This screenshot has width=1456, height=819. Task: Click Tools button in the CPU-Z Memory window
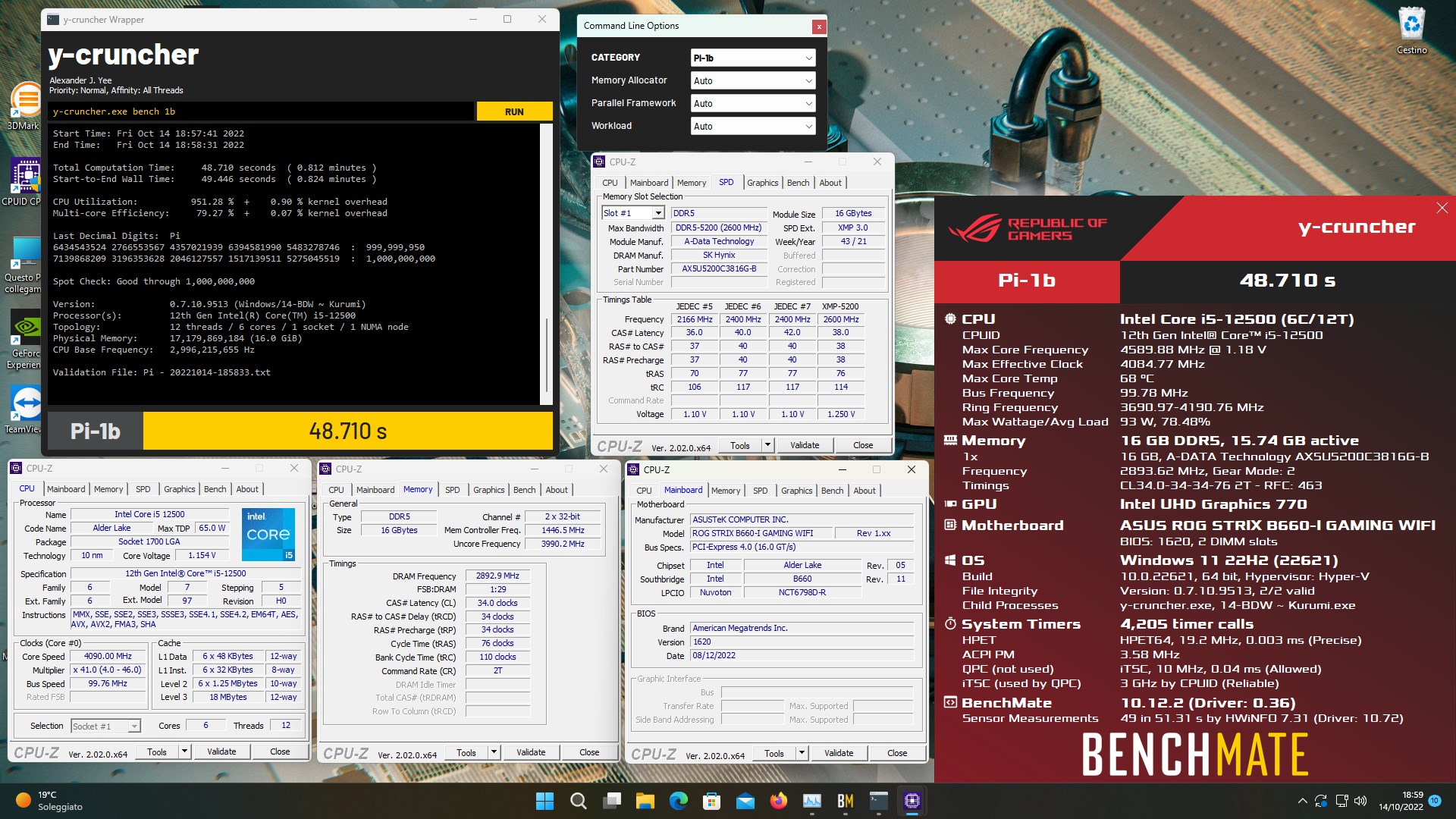coord(466,752)
